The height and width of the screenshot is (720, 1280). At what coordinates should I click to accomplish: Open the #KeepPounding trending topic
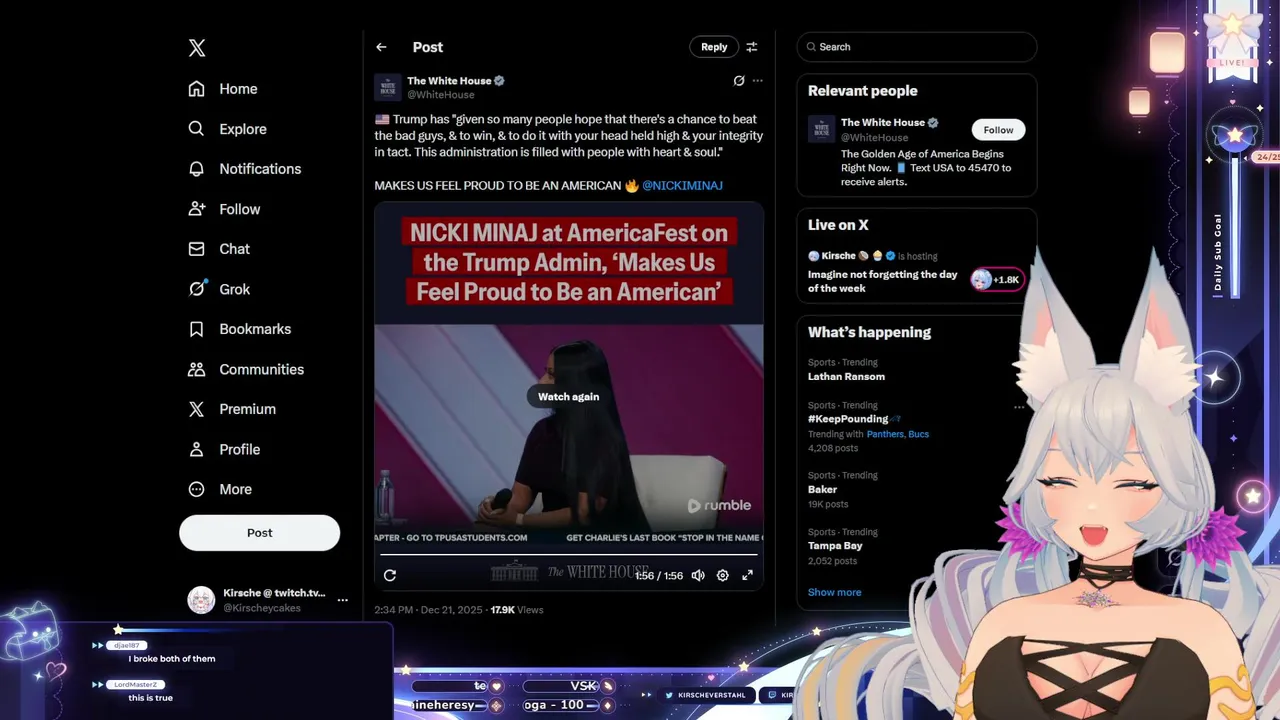[848, 419]
